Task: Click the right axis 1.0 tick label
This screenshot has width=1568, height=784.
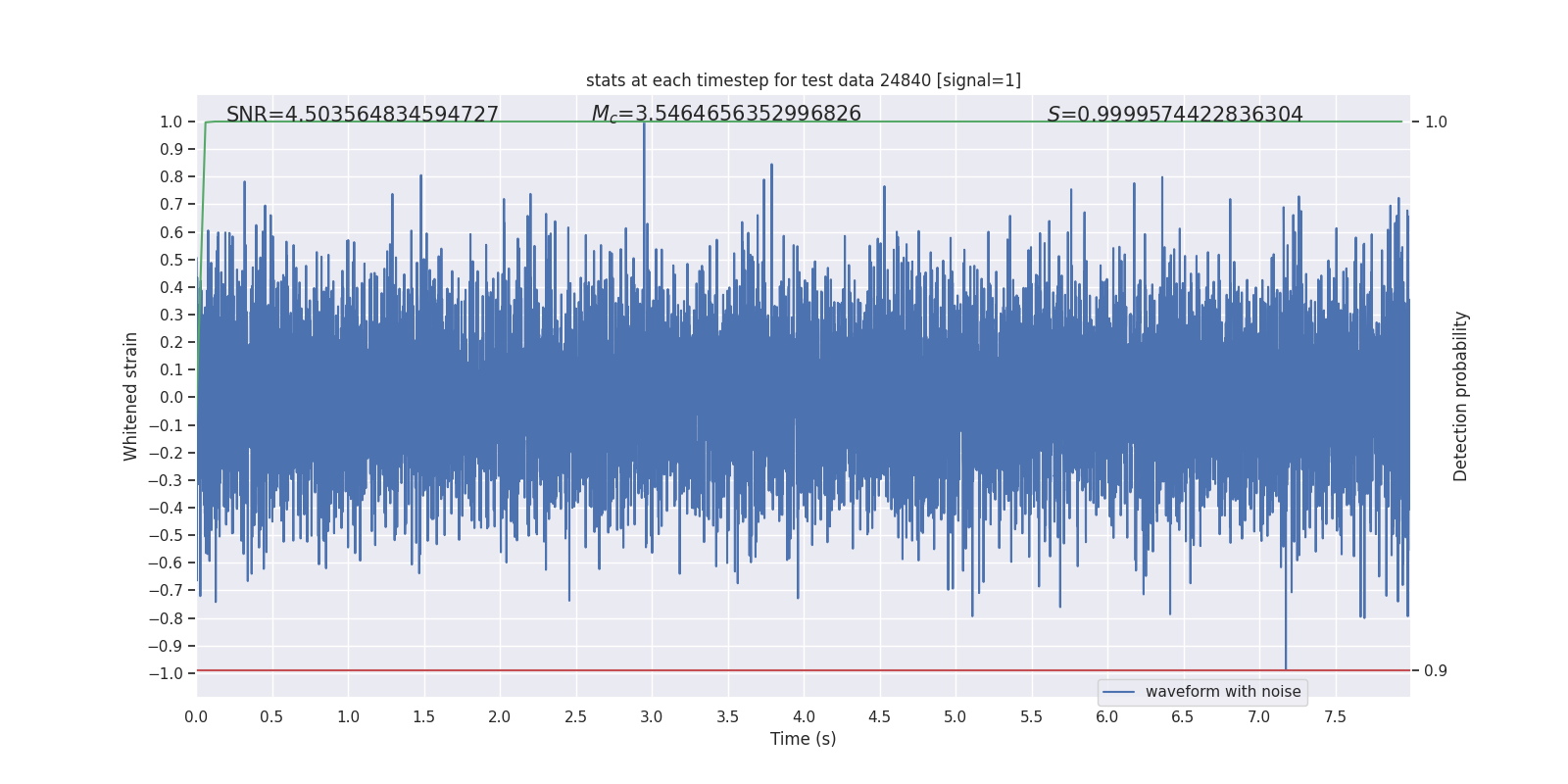Action: coord(1436,122)
